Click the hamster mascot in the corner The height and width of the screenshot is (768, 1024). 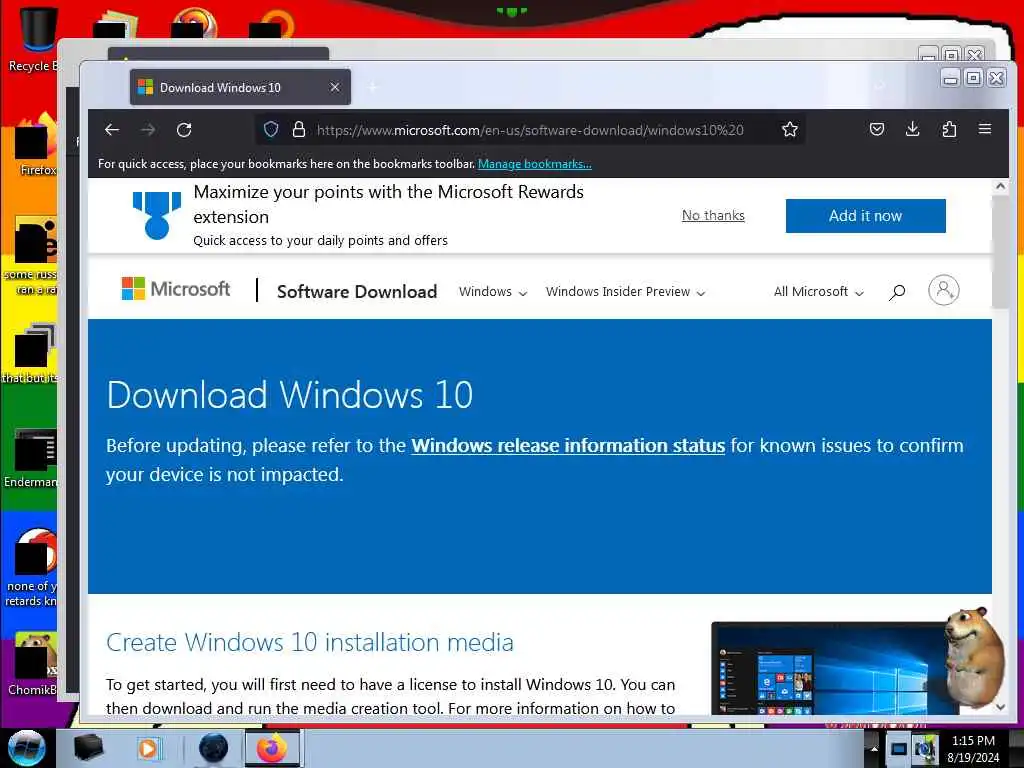pyautogui.click(x=973, y=656)
